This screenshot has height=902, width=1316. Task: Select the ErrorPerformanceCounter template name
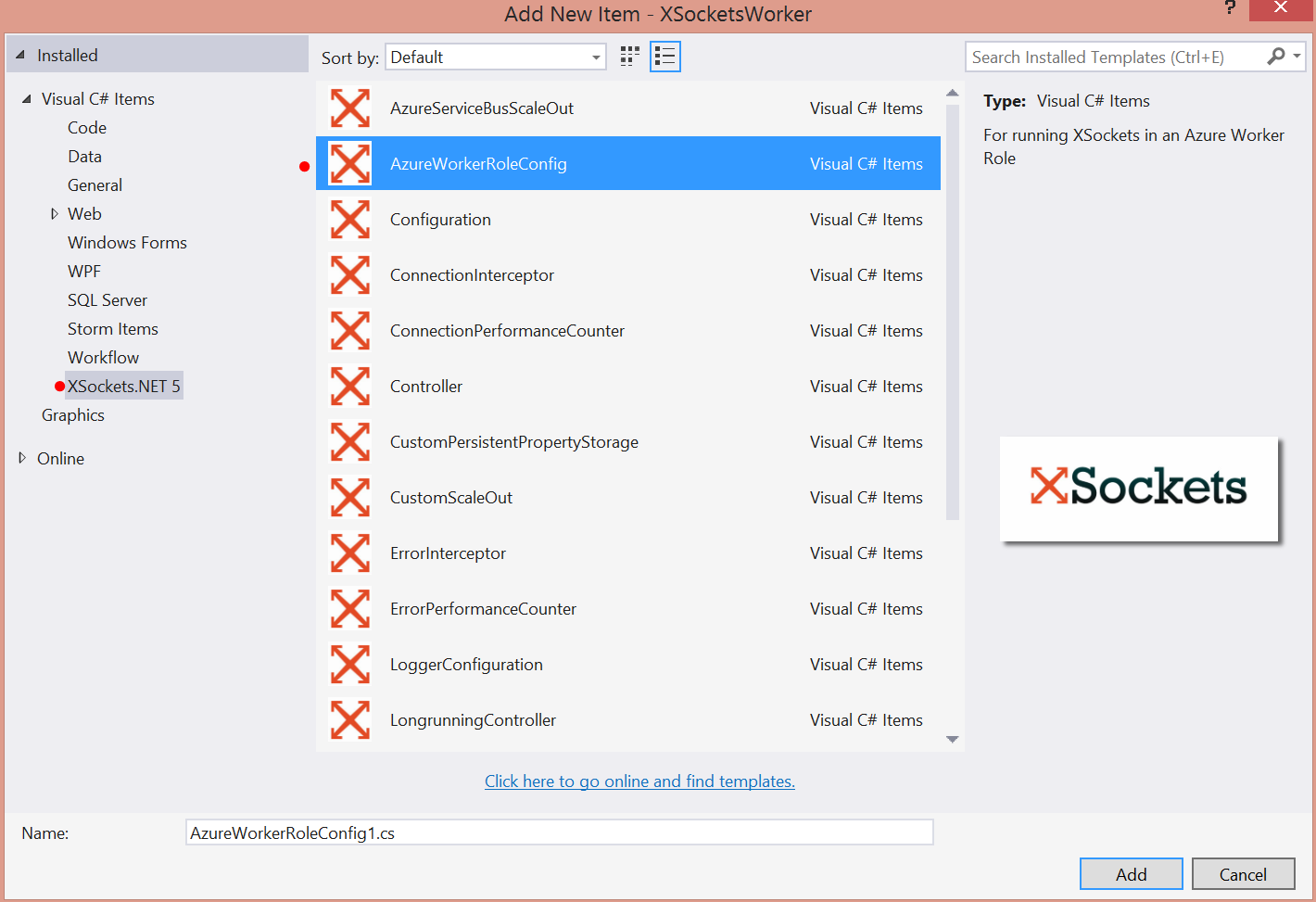click(483, 609)
